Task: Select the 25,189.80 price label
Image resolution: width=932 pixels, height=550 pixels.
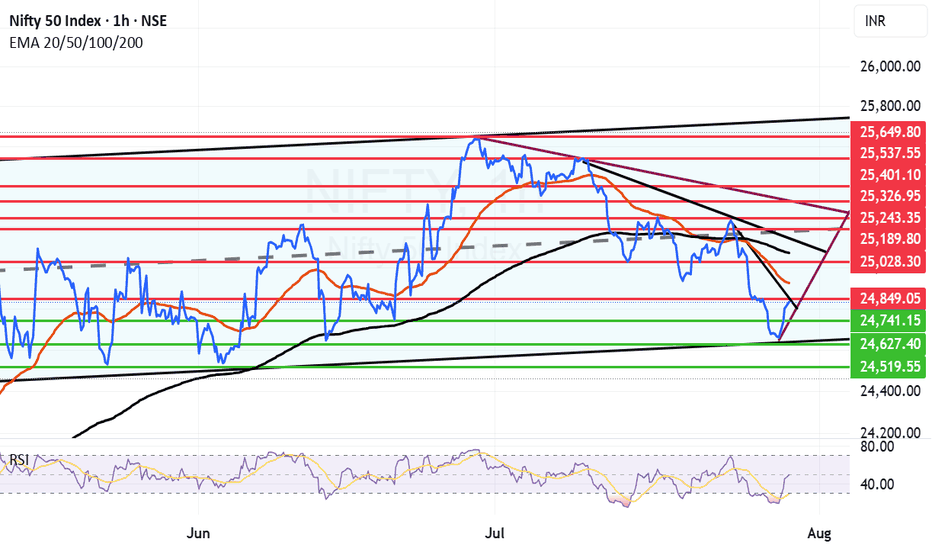Action: pos(889,239)
